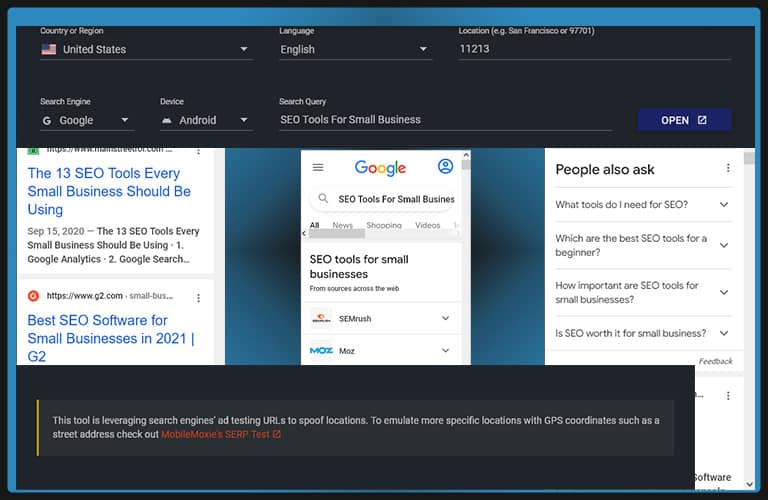
Task: Click the "People also ask" heading
Action: coord(605,169)
